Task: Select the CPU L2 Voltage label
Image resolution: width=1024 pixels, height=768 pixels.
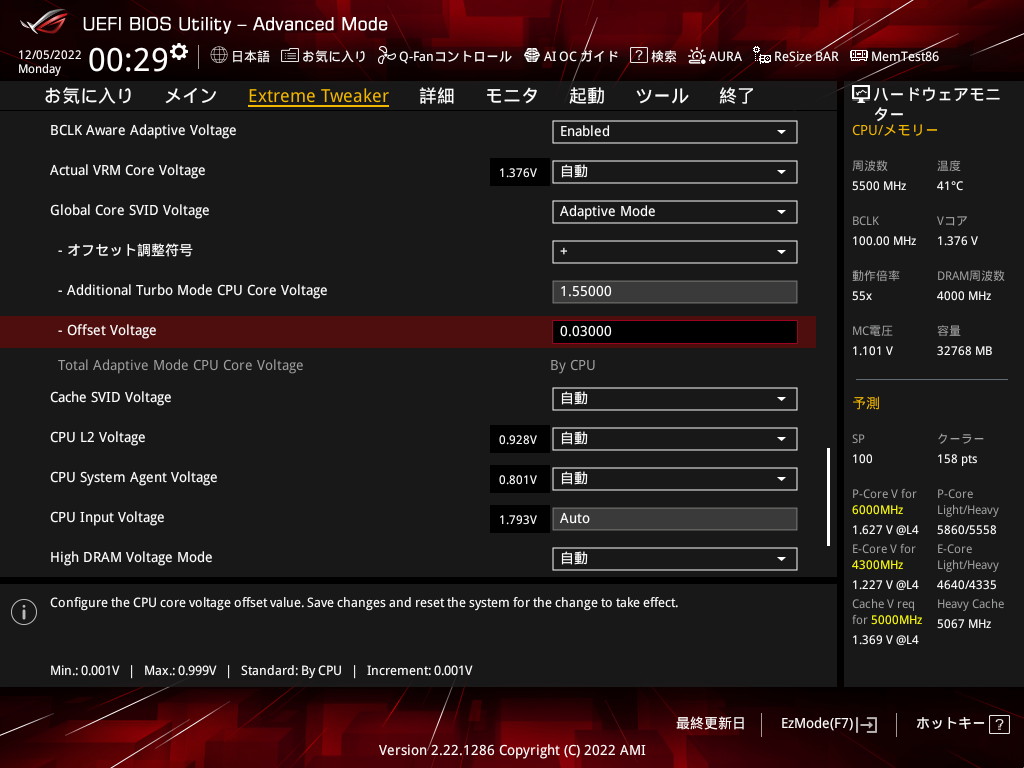Action: click(x=98, y=438)
